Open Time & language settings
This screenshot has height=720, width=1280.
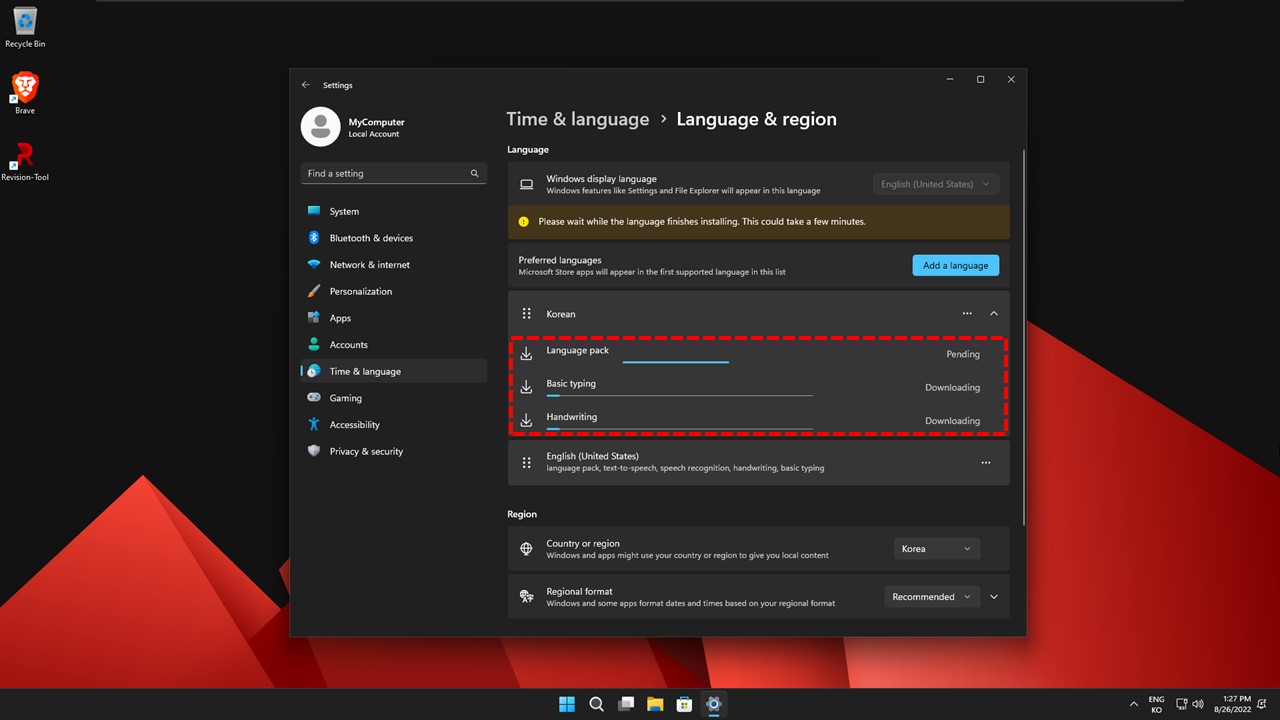[x=394, y=371]
